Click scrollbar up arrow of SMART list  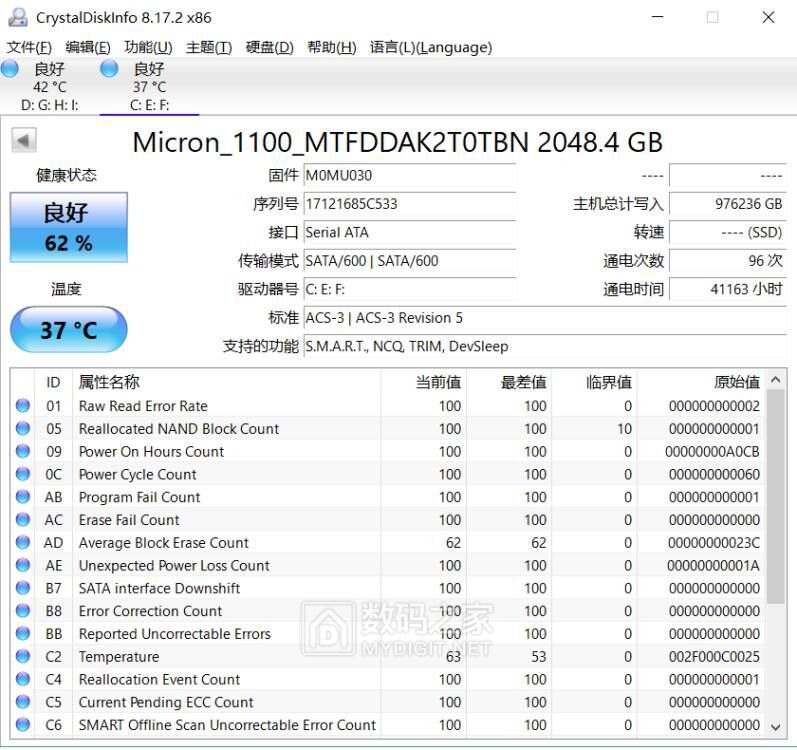tap(776, 380)
